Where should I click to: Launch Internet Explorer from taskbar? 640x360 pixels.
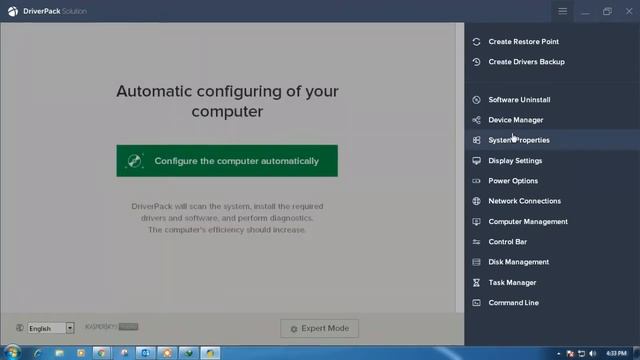[x=38, y=353]
